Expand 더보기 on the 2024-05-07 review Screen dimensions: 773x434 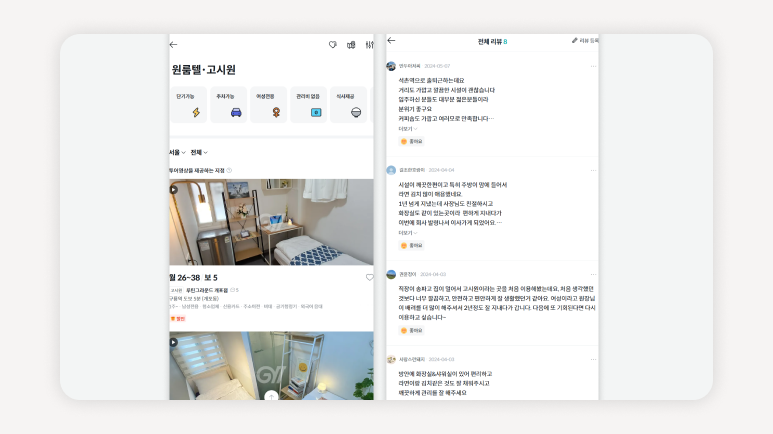(408, 129)
